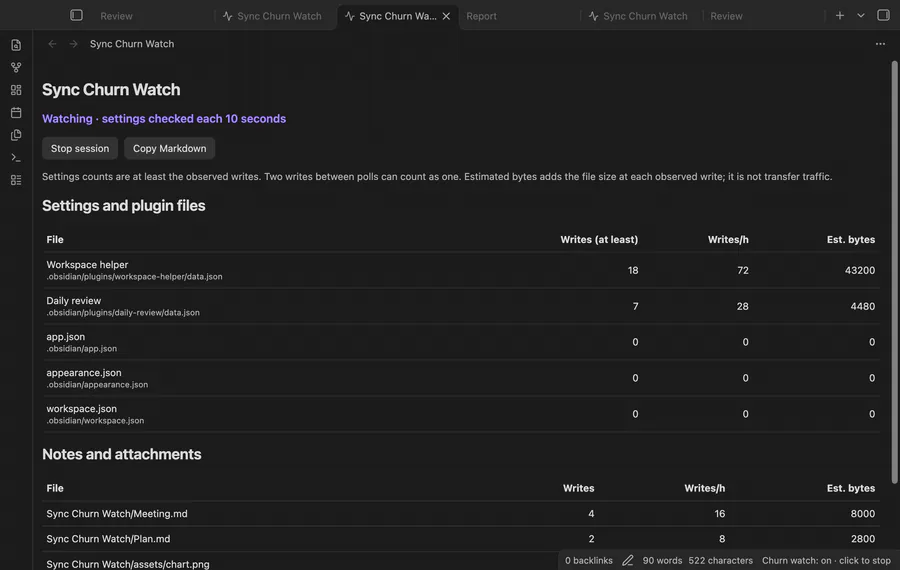Open the Sync Churn Watch tab right after Report
900x570 pixels.
tap(645, 16)
